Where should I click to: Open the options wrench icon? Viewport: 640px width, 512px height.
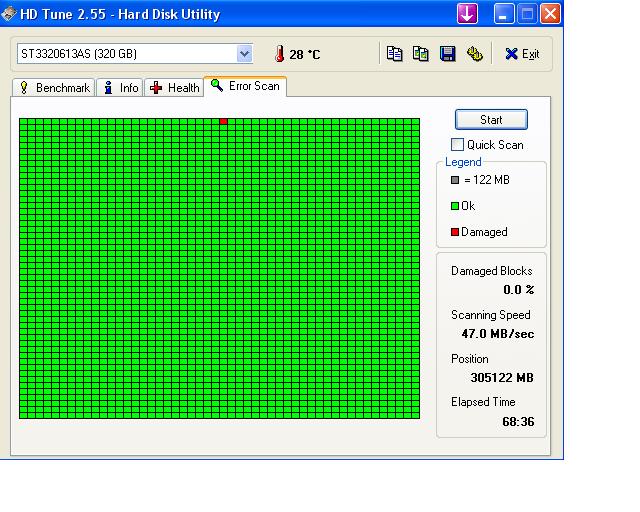click(475, 54)
